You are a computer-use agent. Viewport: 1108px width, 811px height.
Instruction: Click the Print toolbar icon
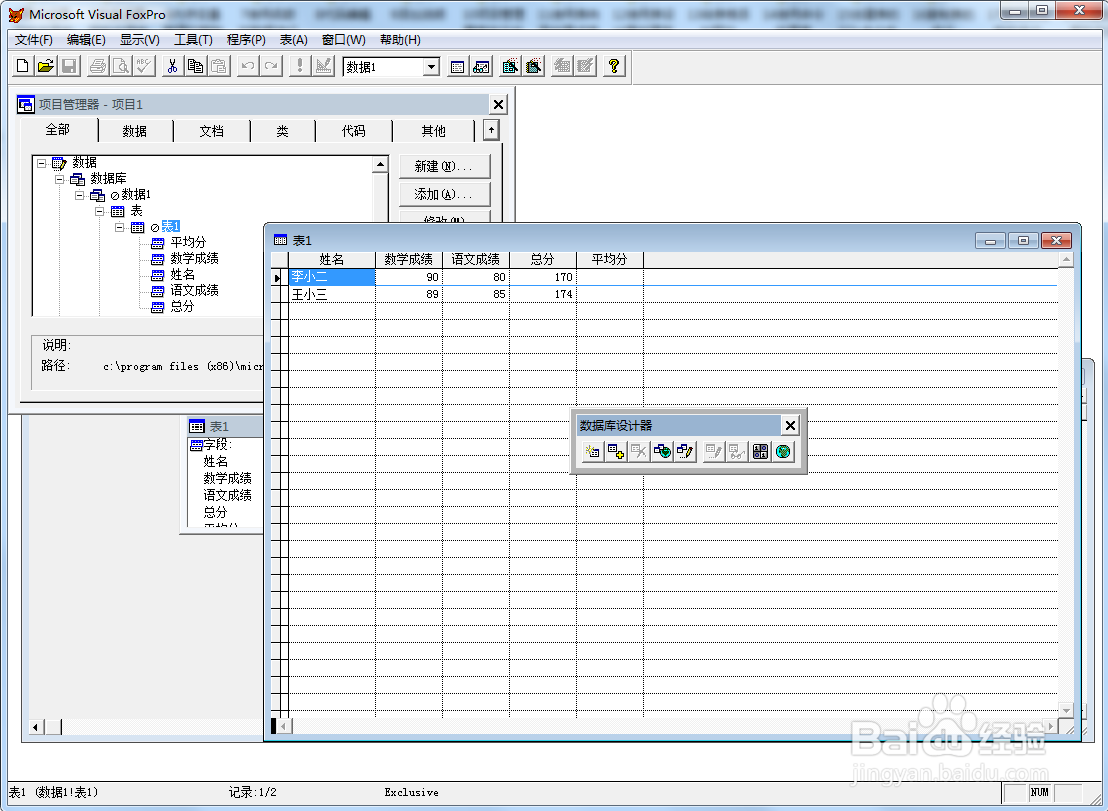98,66
